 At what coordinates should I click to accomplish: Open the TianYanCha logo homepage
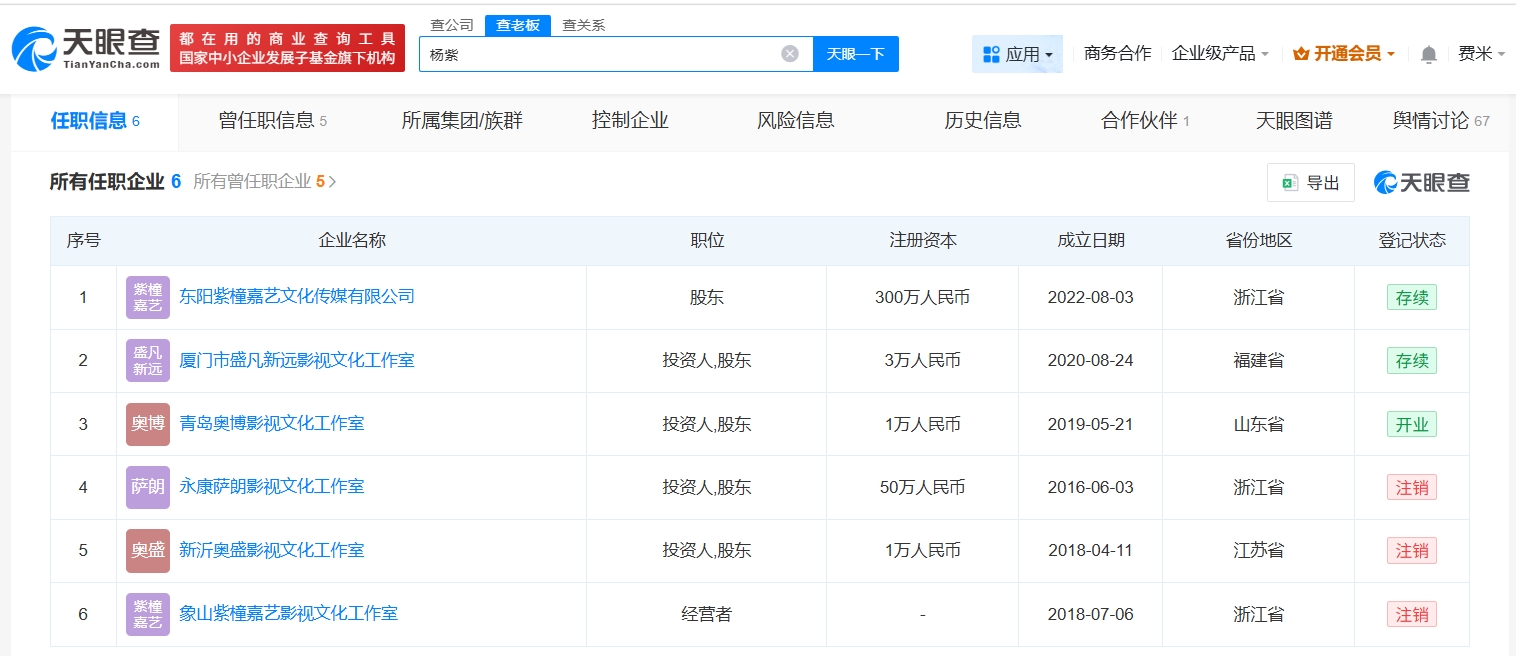(86, 48)
